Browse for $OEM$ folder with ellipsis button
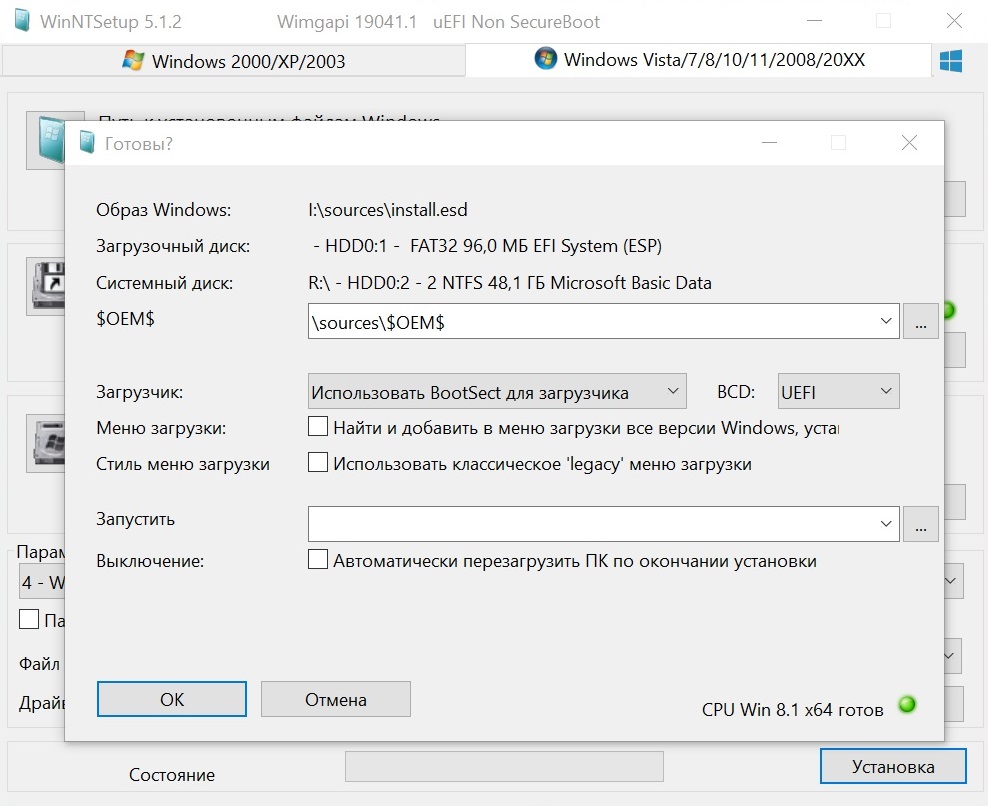988x806 pixels. tap(921, 322)
